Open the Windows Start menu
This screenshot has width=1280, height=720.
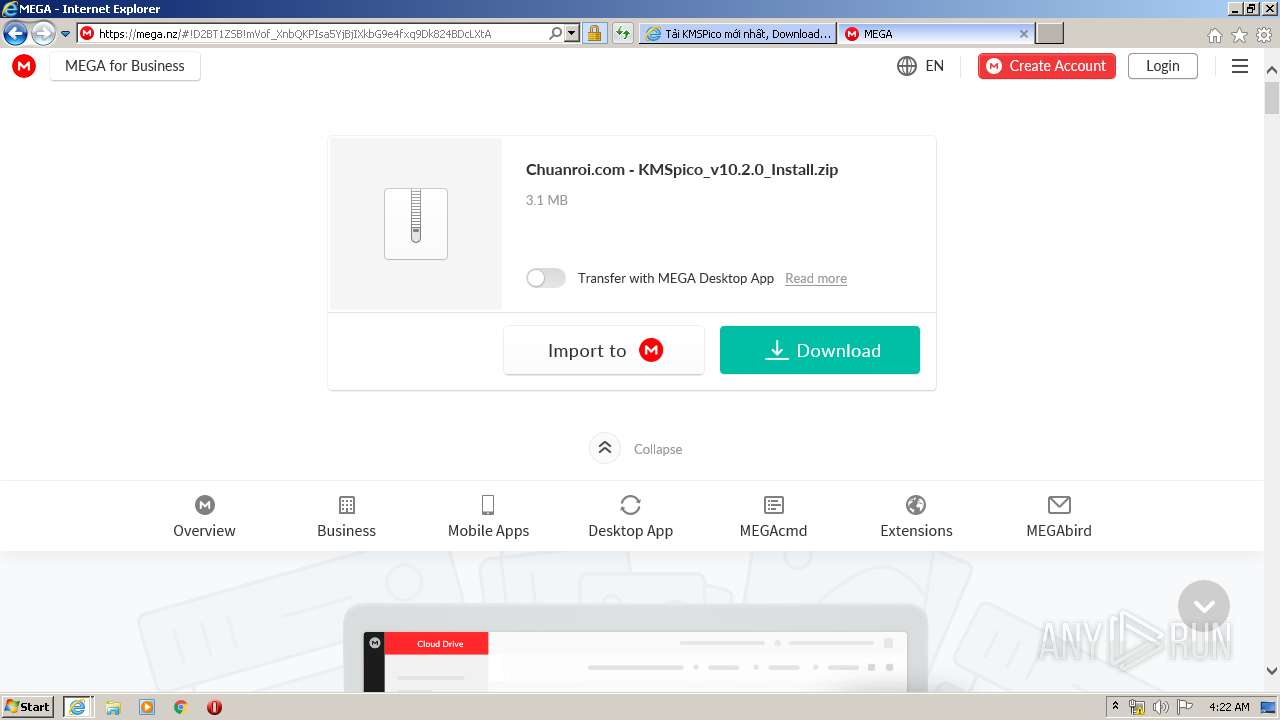[28, 706]
